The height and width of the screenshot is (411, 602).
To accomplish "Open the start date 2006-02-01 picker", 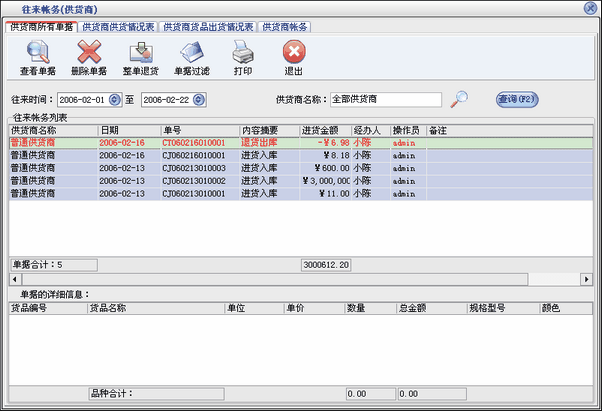I will click(115, 100).
